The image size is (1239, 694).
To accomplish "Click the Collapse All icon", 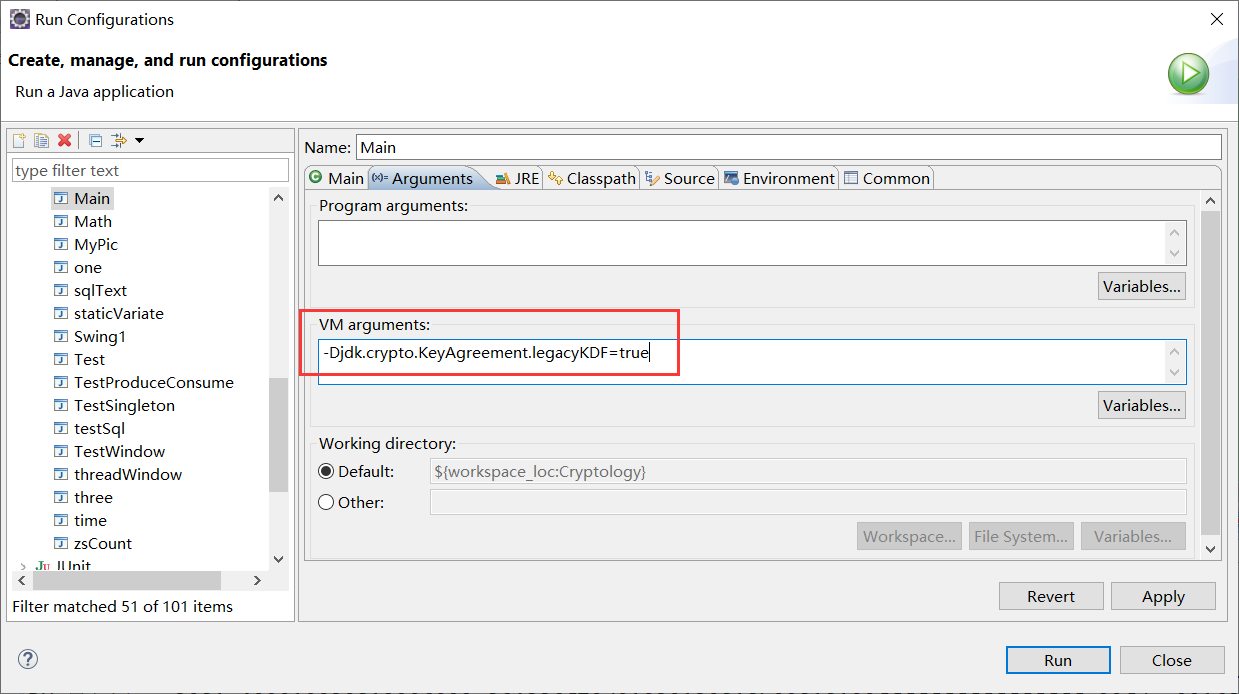I will point(96,140).
